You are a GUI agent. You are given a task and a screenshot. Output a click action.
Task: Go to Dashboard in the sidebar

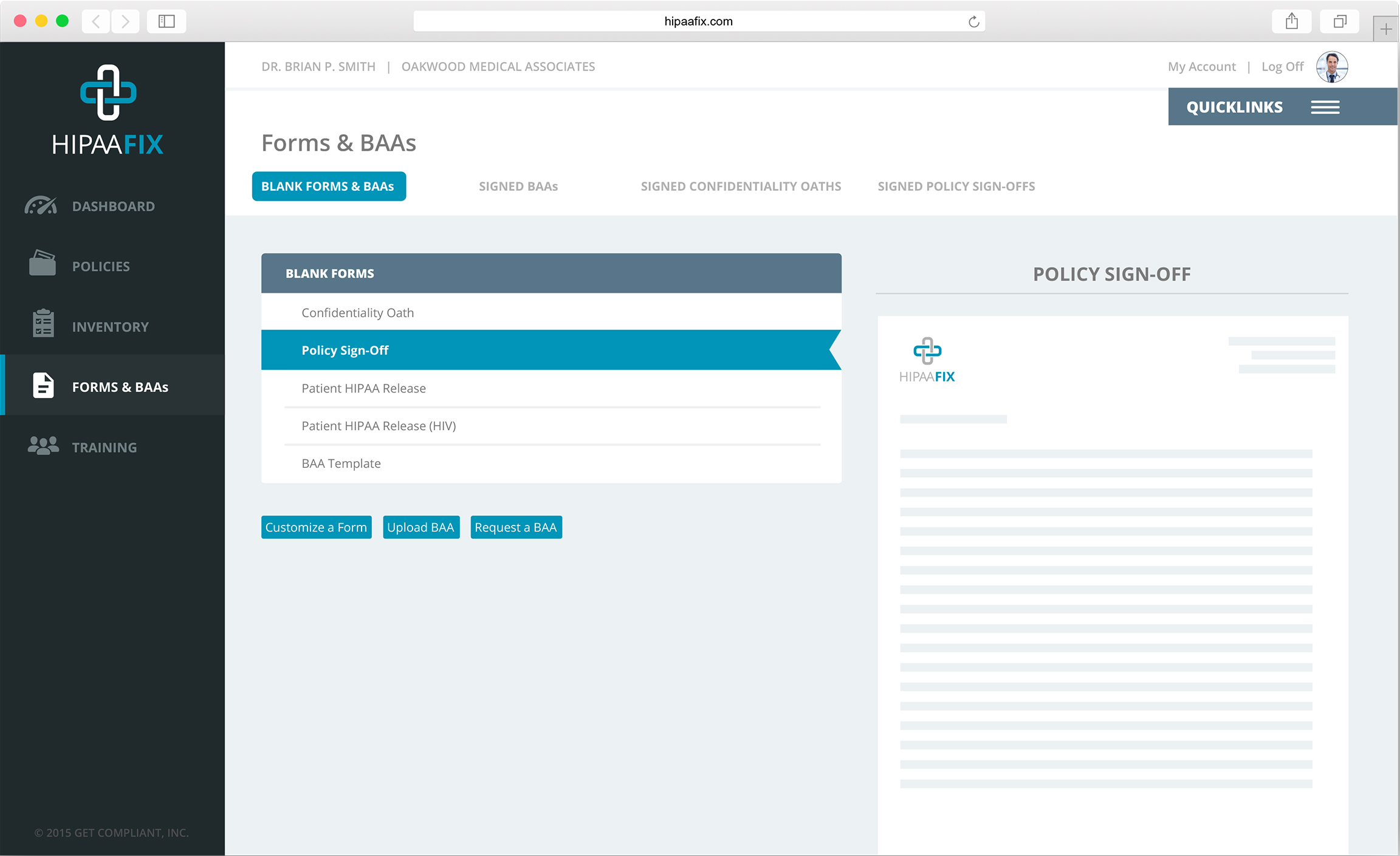(x=113, y=207)
